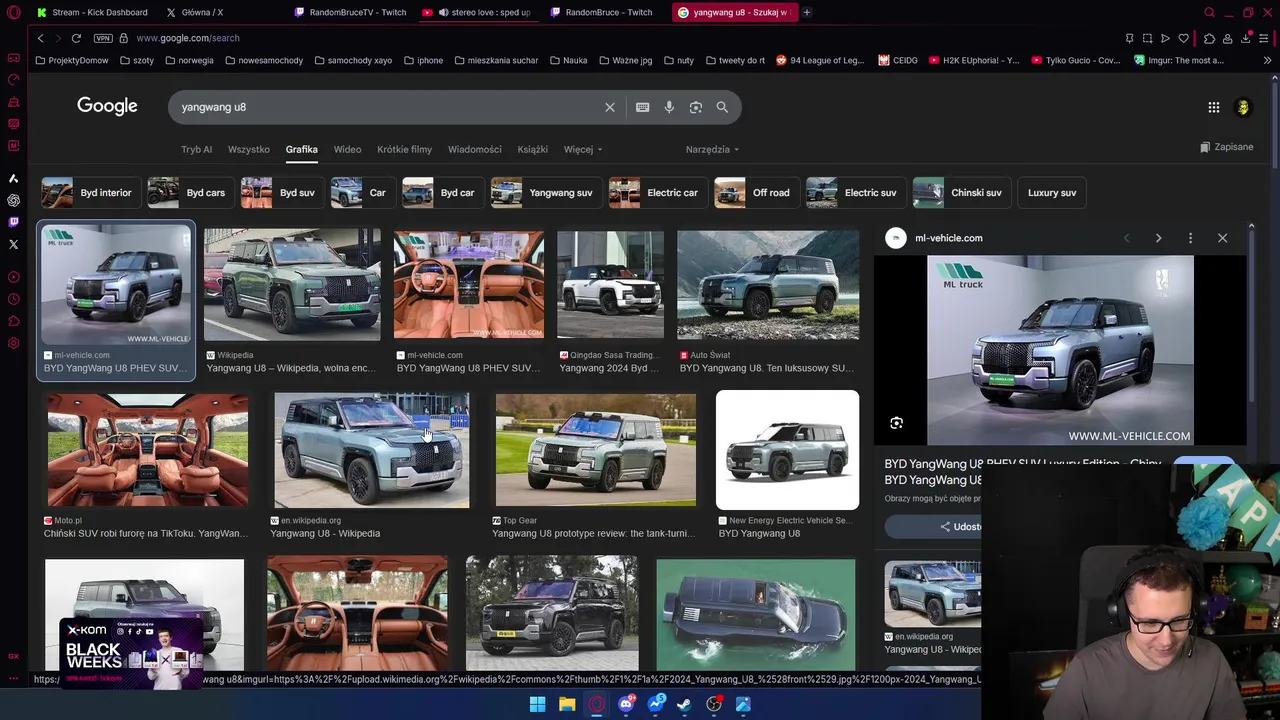Open norwegia bookmark folder
This screenshot has width=1280, height=720.
[189, 60]
